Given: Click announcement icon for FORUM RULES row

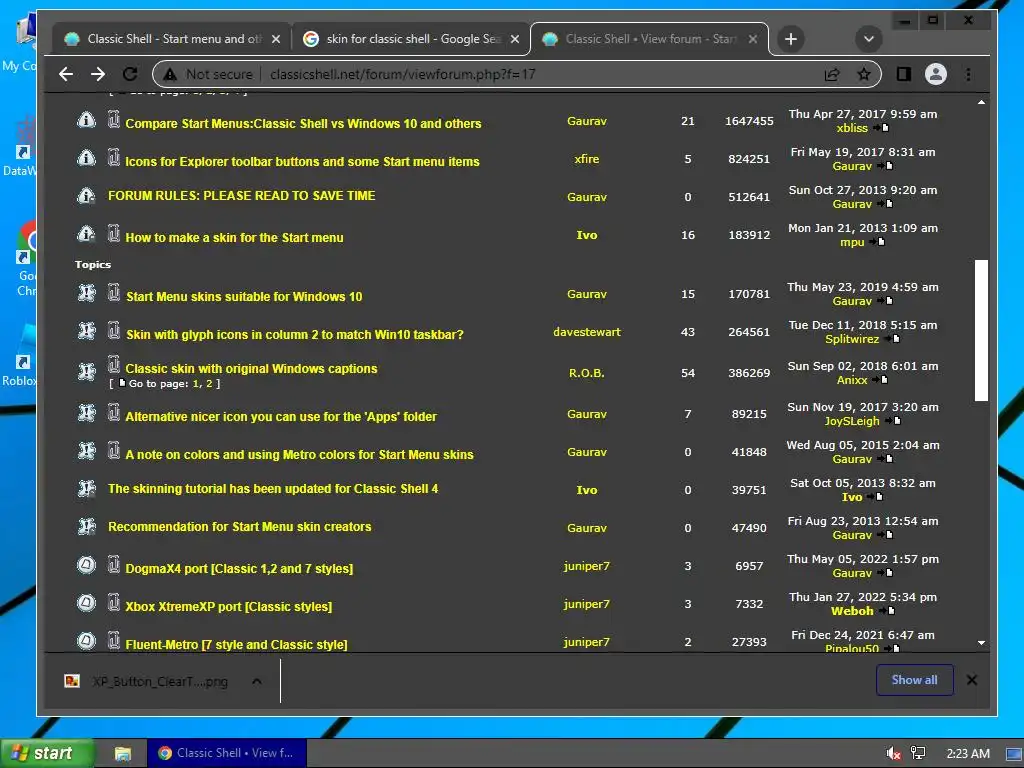Looking at the screenshot, I should pyautogui.click(x=86, y=196).
